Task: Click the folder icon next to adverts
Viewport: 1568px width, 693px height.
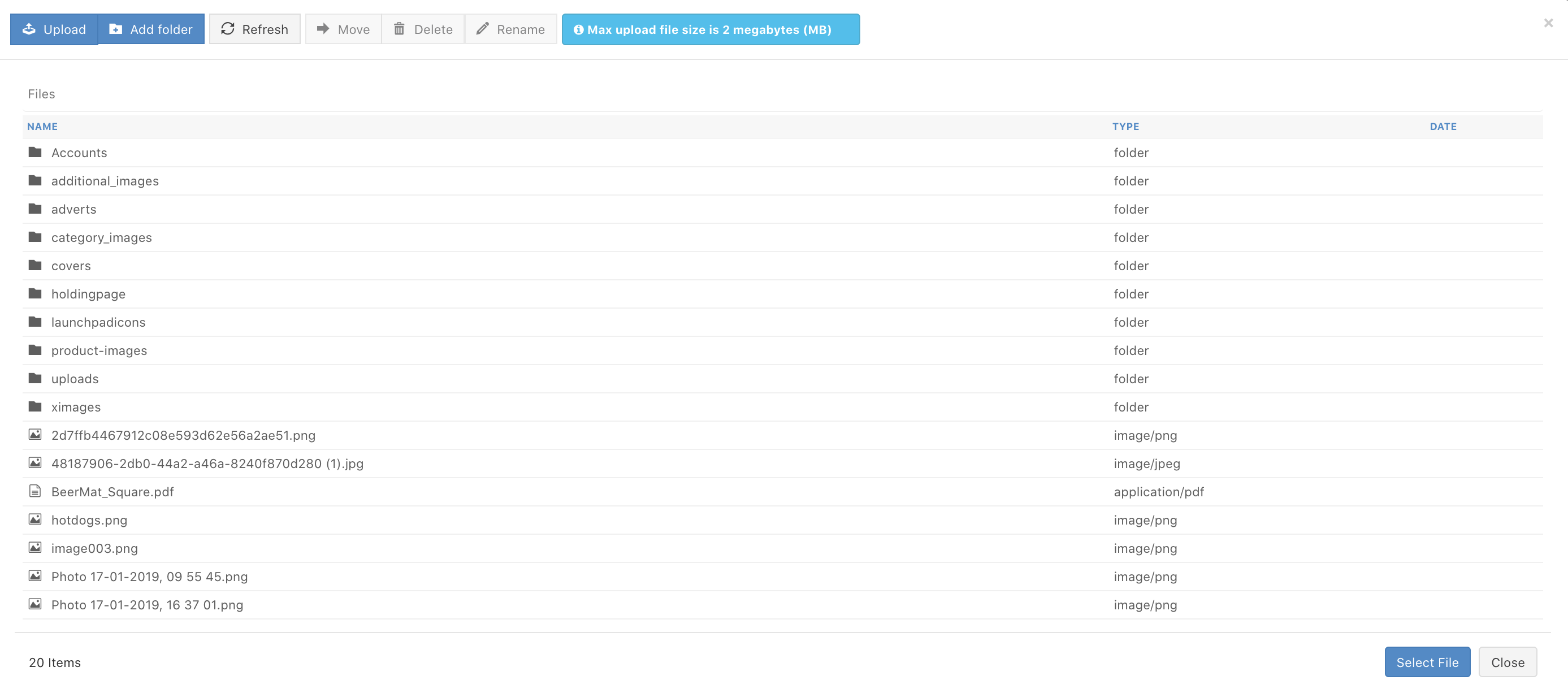Action: [35, 209]
